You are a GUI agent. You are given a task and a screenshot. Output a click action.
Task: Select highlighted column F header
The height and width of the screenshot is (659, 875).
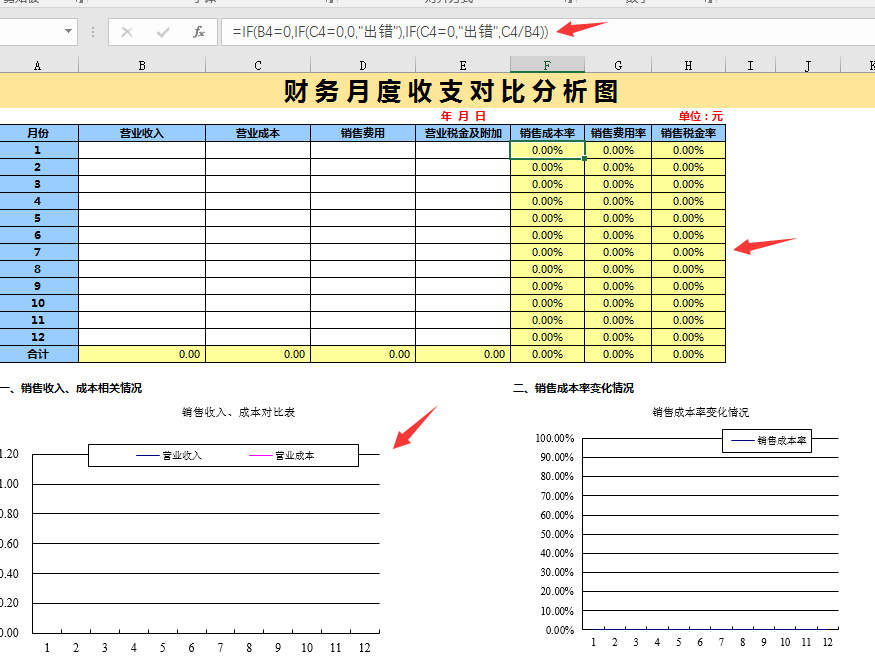pyautogui.click(x=547, y=65)
